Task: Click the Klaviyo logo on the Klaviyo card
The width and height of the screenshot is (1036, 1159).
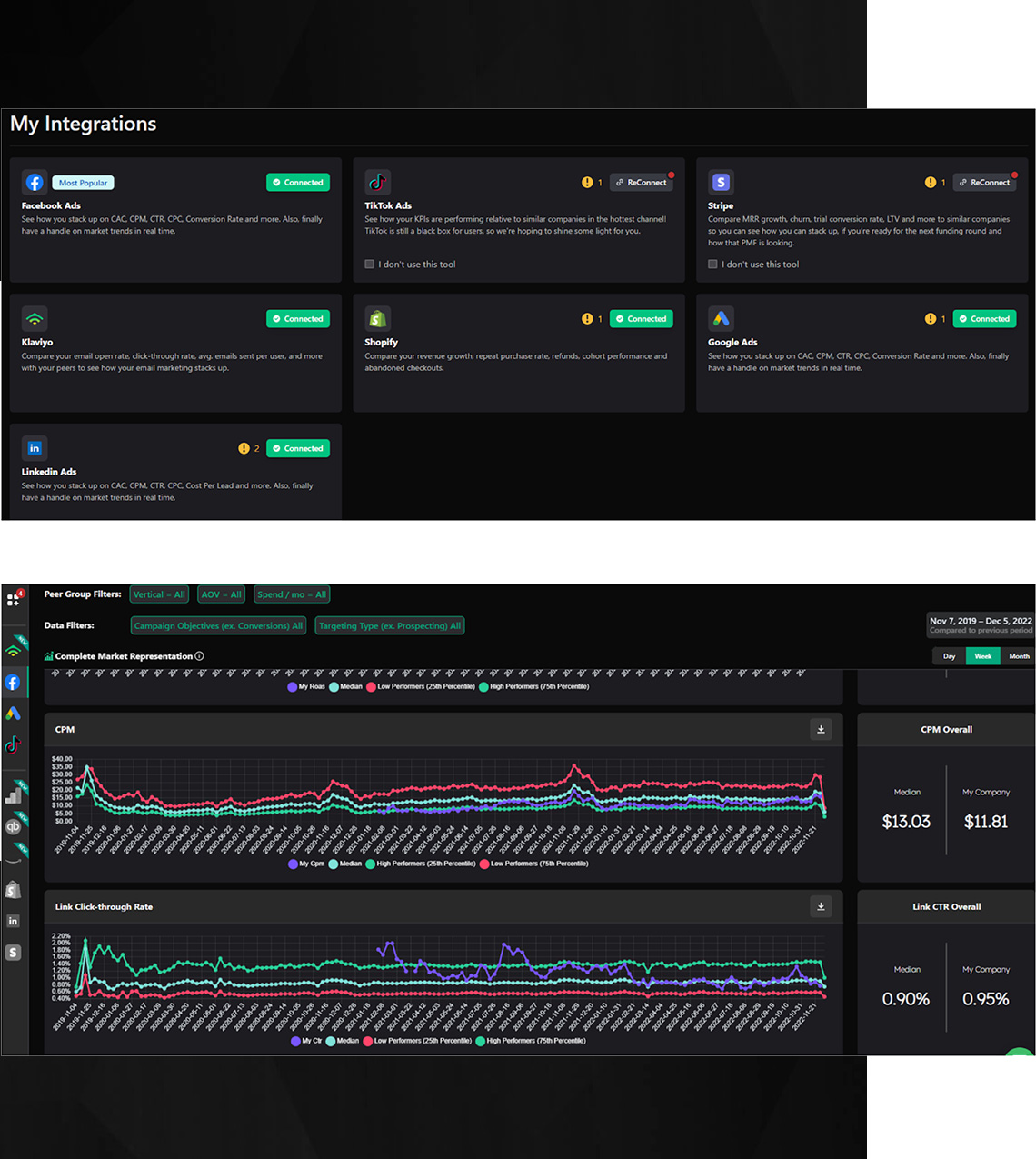Action: [35, 318]
